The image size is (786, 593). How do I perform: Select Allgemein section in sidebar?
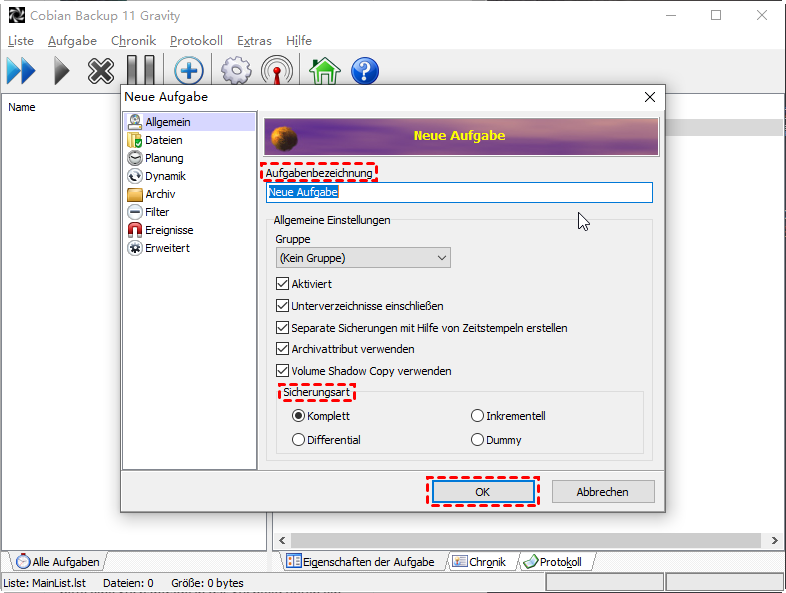pyautogui.click(x=189, y=122)
